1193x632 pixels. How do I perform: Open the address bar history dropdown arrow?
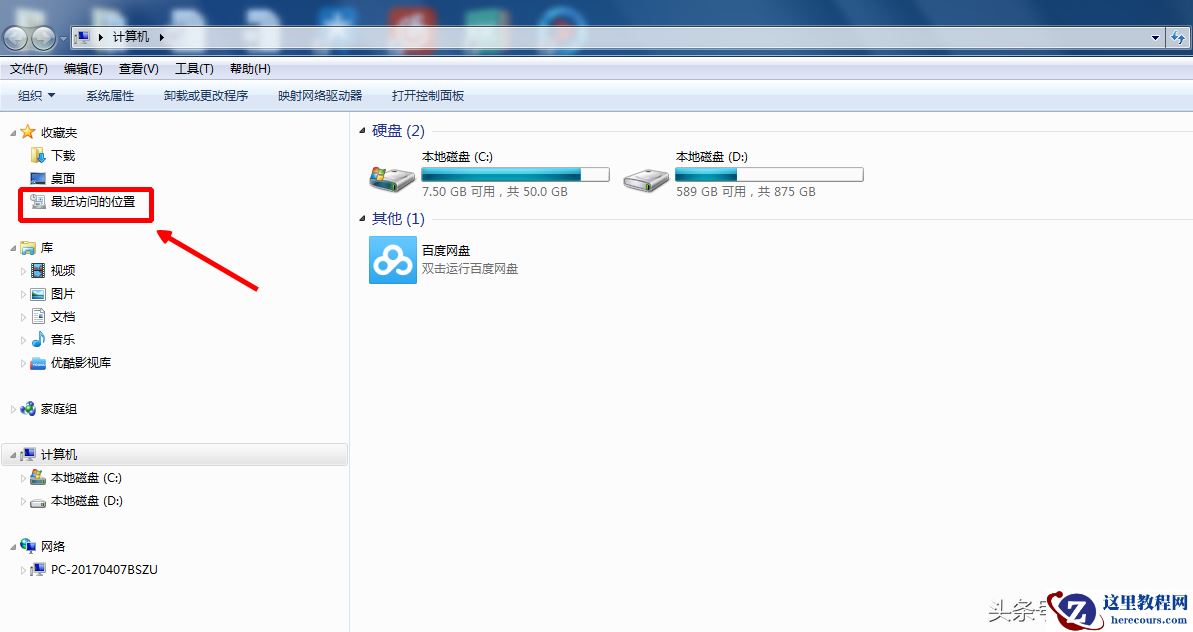pyautogui.click(x=1156, y=37)
